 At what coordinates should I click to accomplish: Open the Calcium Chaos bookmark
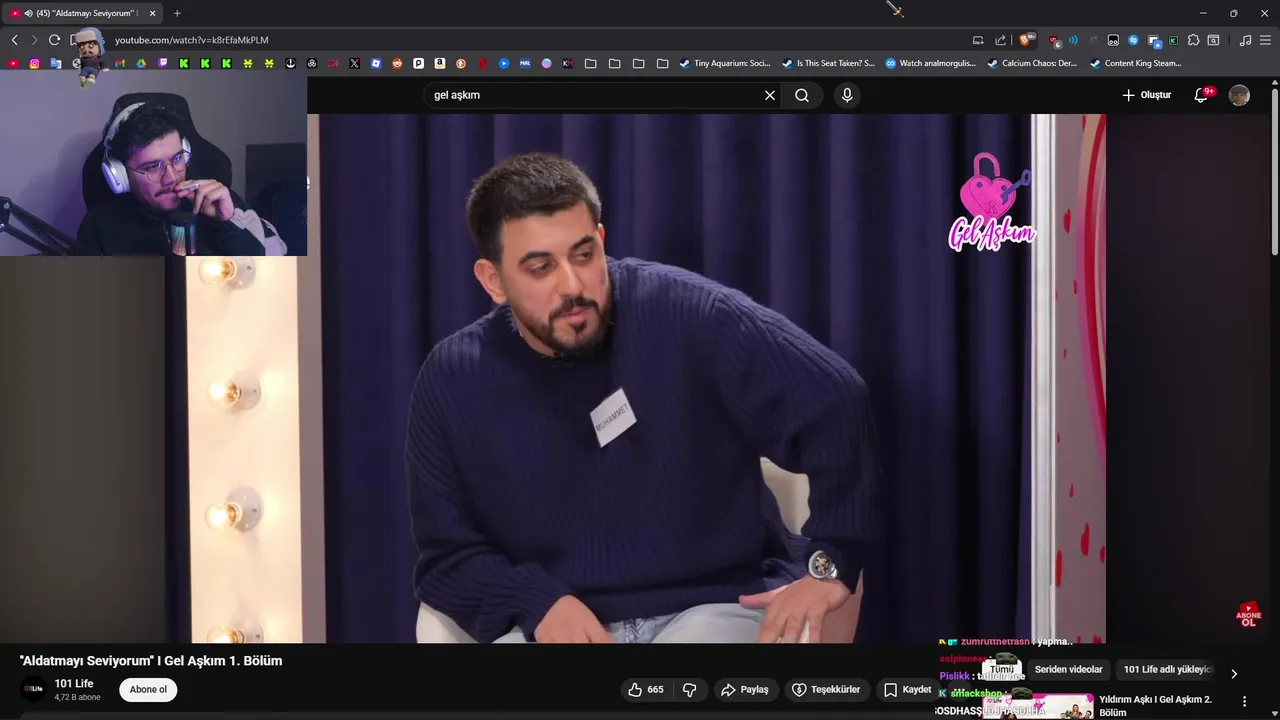1032,63
